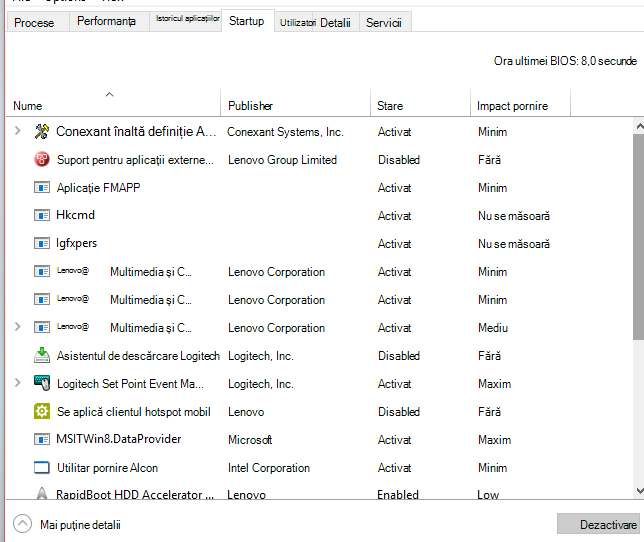This screenshot has width=644, height=542.
Task: Click Nu se măsoară in Hkcmd row
Action: tap(513, 216)
